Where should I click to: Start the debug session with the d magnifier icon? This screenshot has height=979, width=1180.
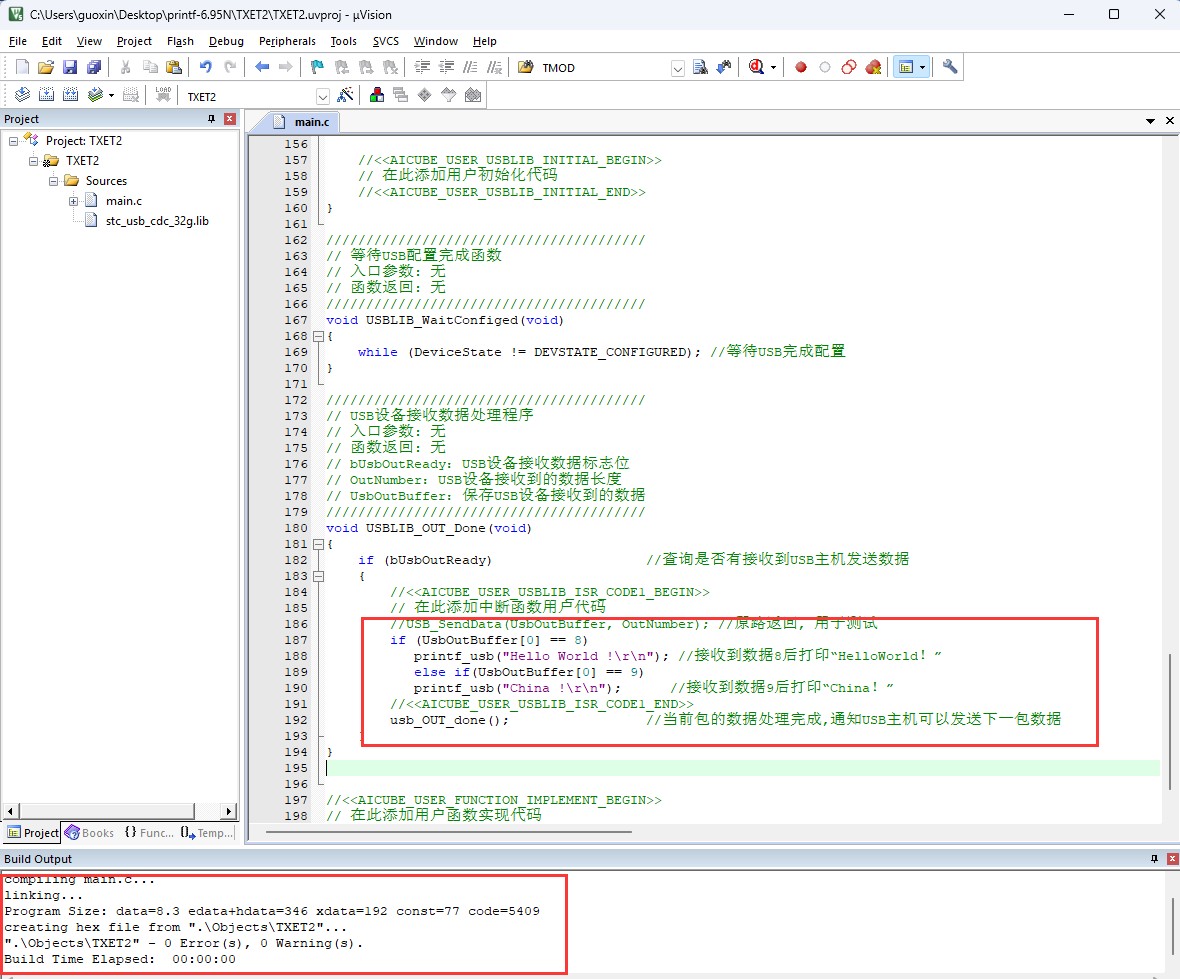coord(756,67)
